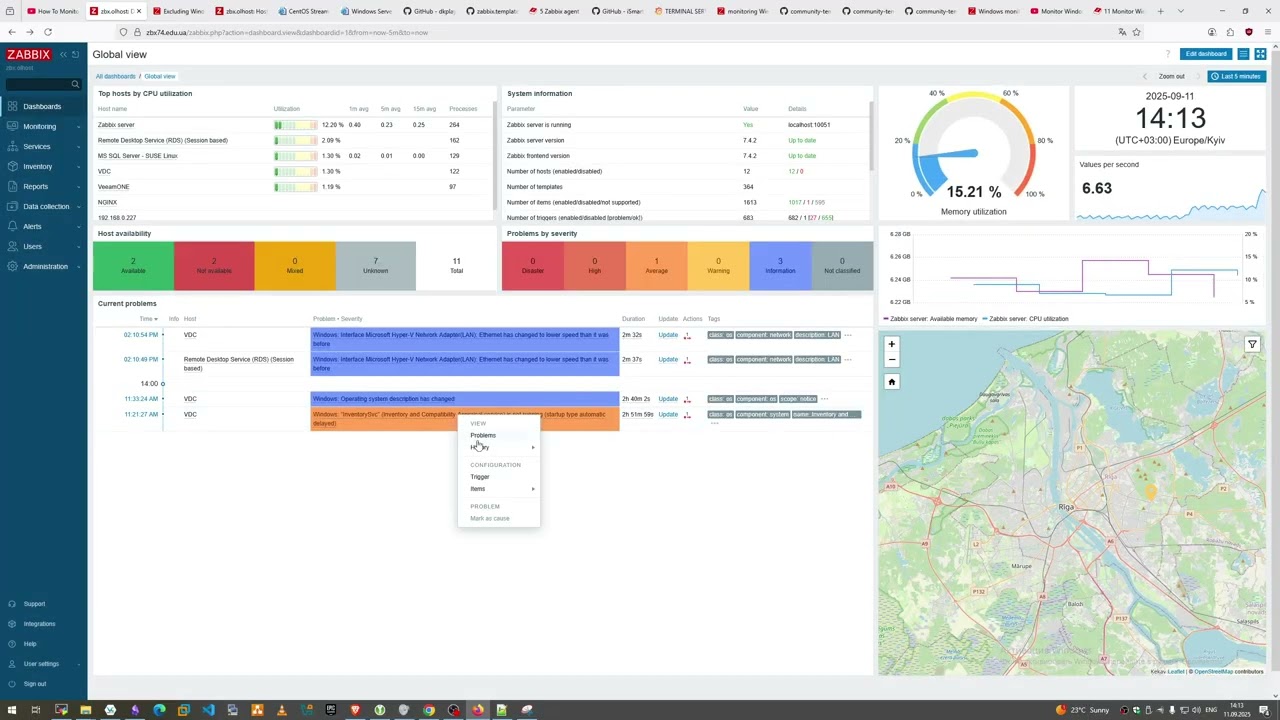Switch to the CentOS Stream browser tab
This screenshot has height=720, width=1280.
[x=304, y=11]
